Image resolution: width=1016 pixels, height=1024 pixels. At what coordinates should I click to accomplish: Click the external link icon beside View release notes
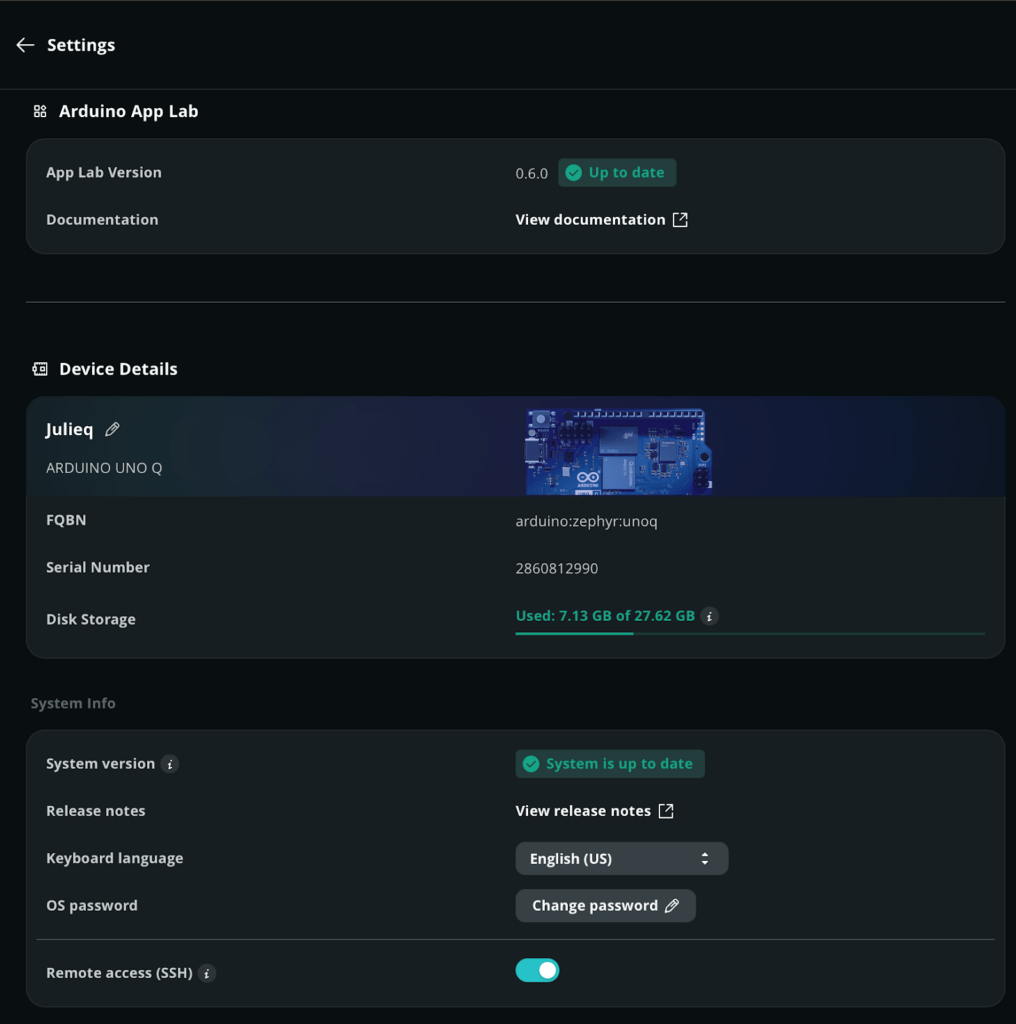click(666, 811)
